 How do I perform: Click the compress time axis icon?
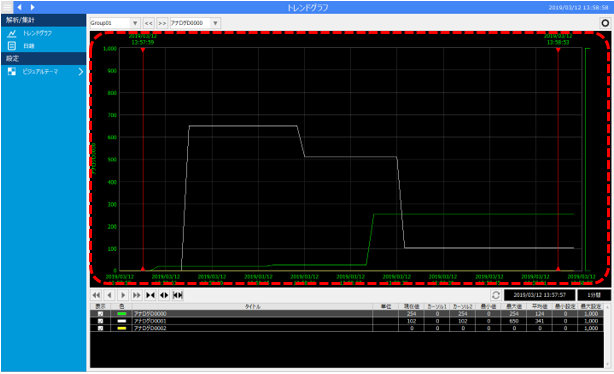tap(150, 295)
